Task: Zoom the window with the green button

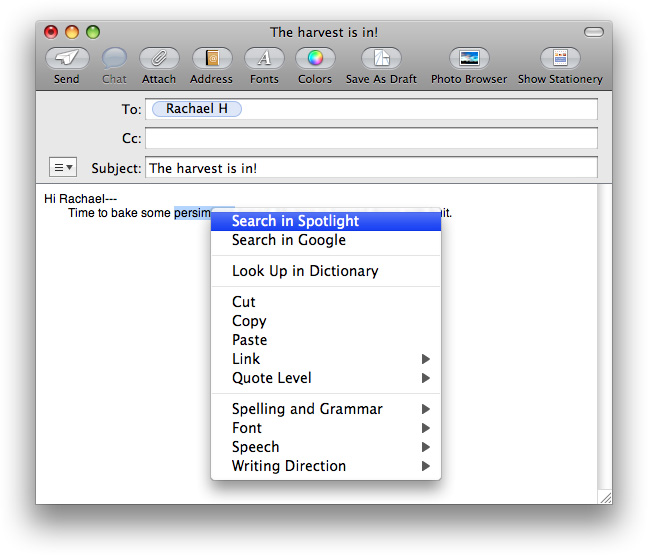Action: 93,32
